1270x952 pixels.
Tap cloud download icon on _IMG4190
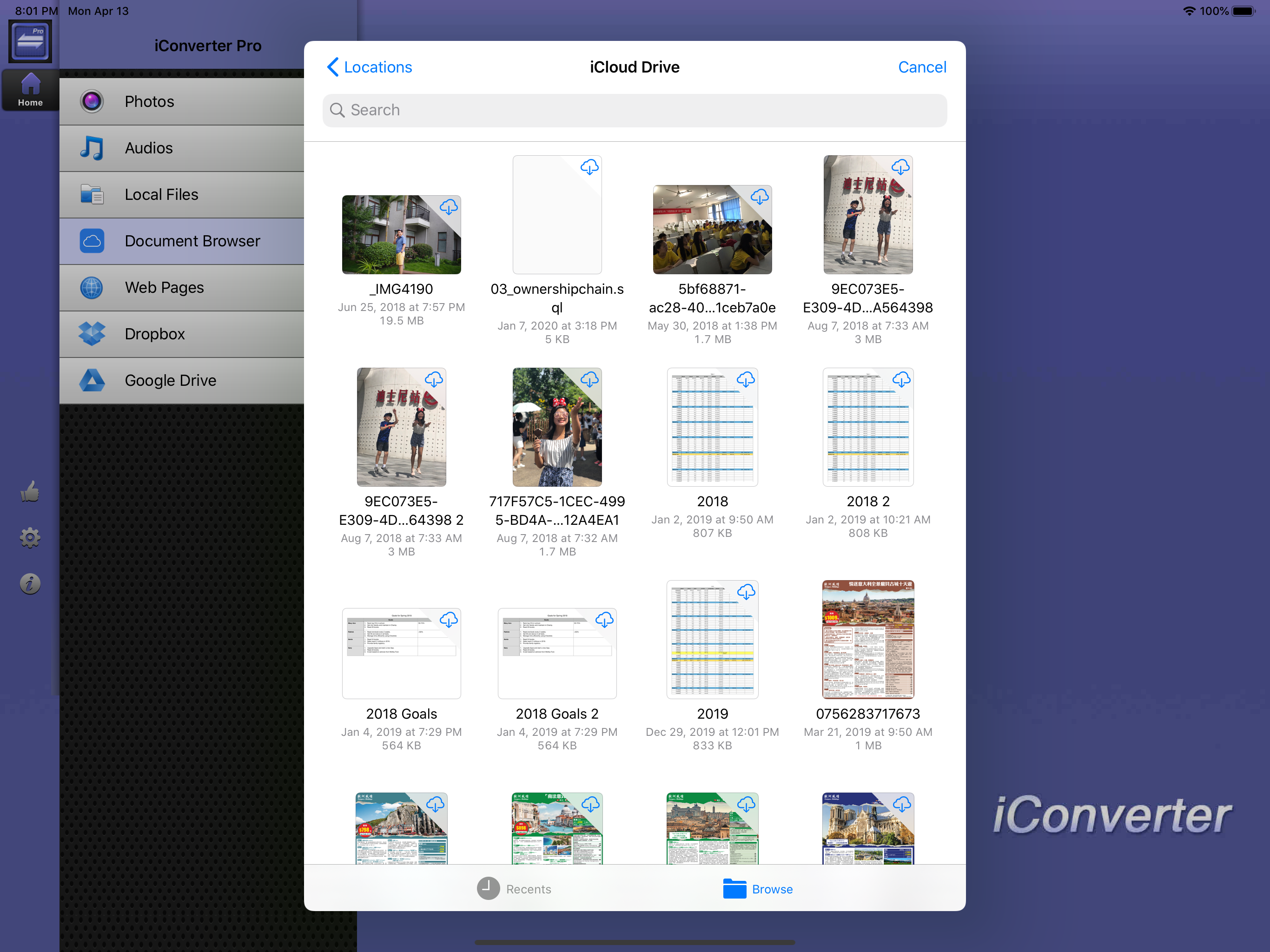(449, 207)
